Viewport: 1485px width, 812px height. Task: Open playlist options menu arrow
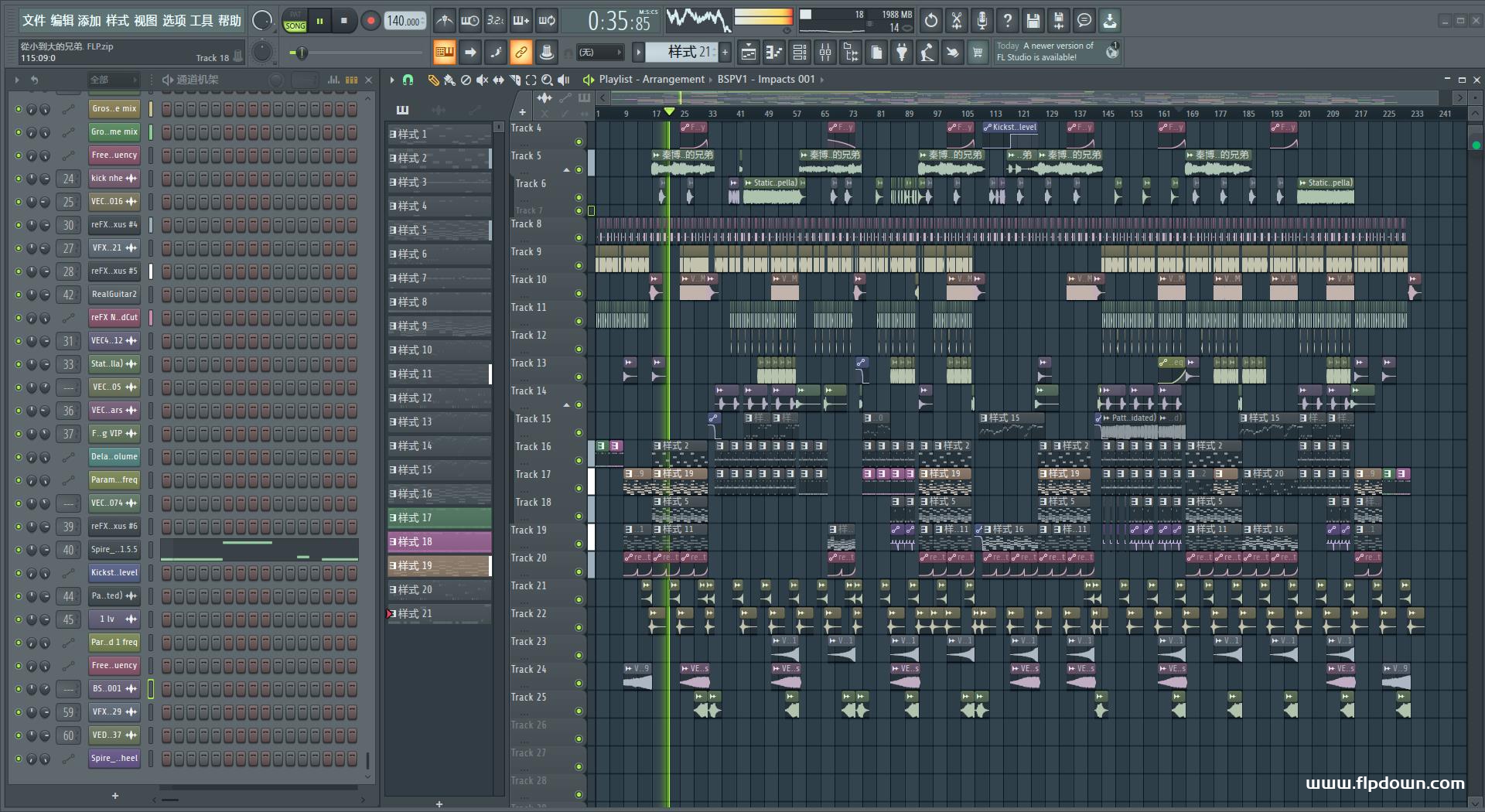(392, 80)
